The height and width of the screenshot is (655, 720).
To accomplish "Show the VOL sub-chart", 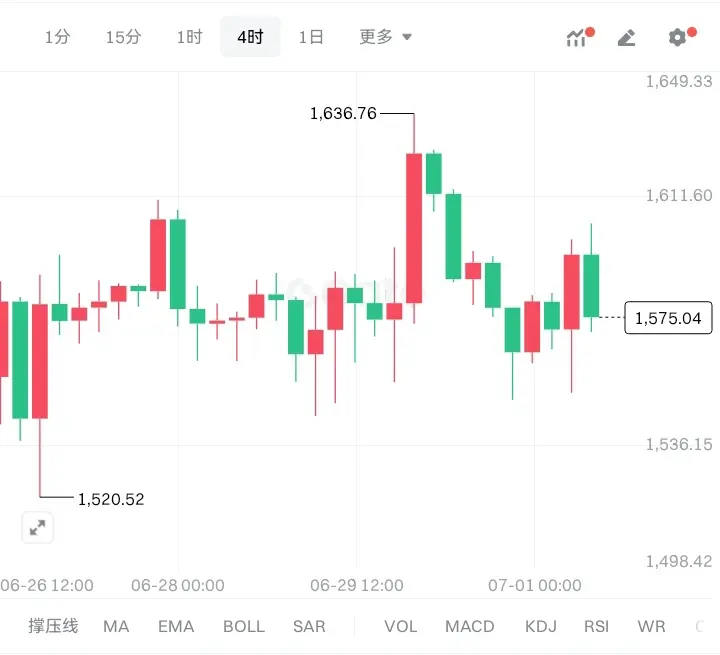I will tap(401, 626).
